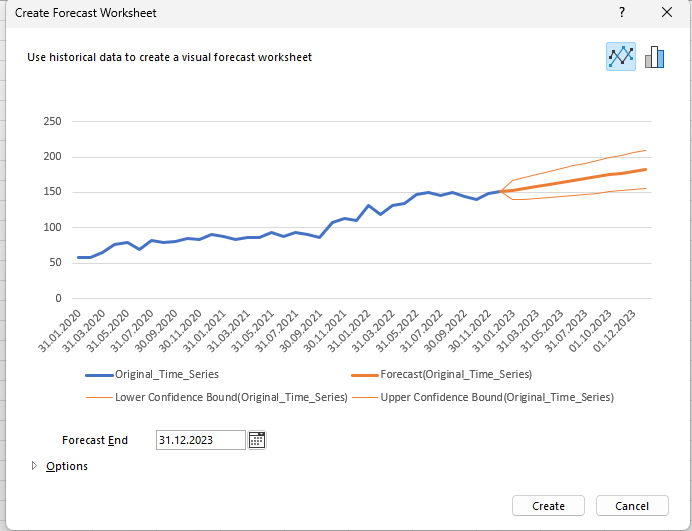This screenshot has height=531, width=692.
Task: Select the line chart type icon
Action: coord(621,56)
